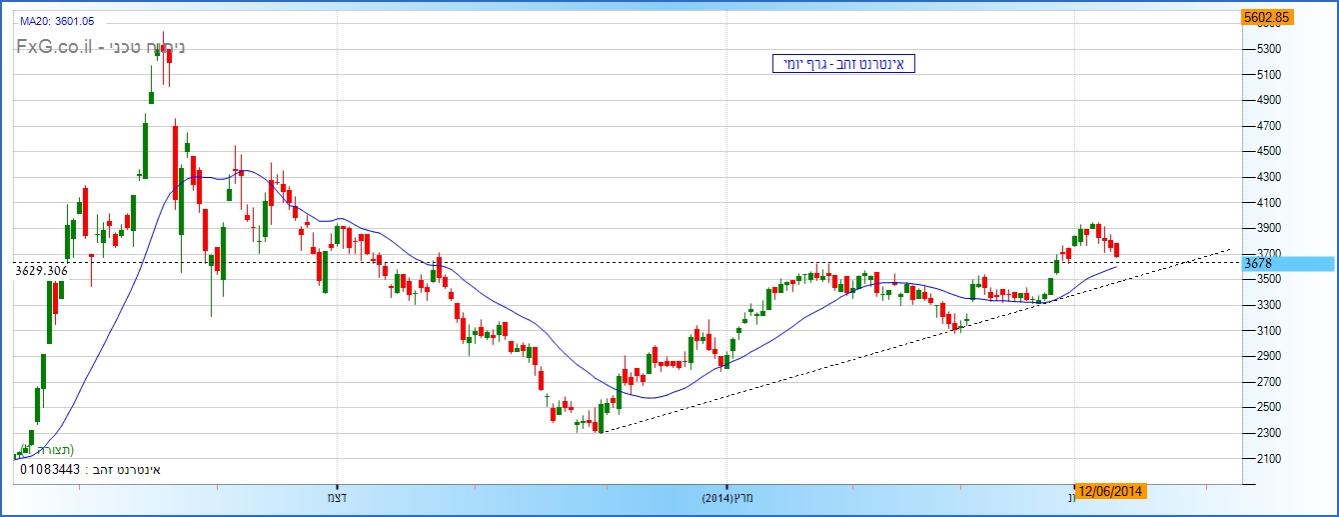Viewport: 1339px width, 517px height.
Task: Click the right end of the blue MA20 line
Action: 1116,267
